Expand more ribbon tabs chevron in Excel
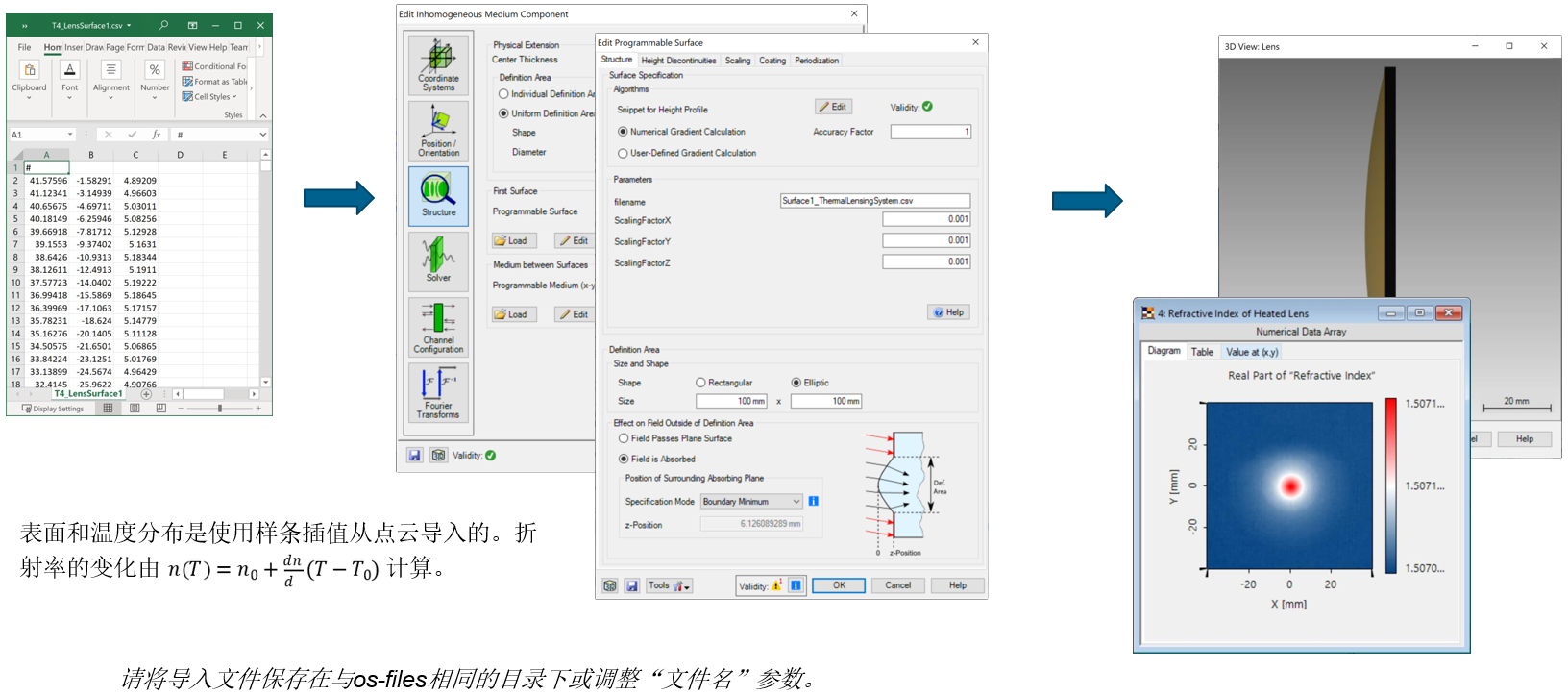1568x696 pixels. click(259, 46)
